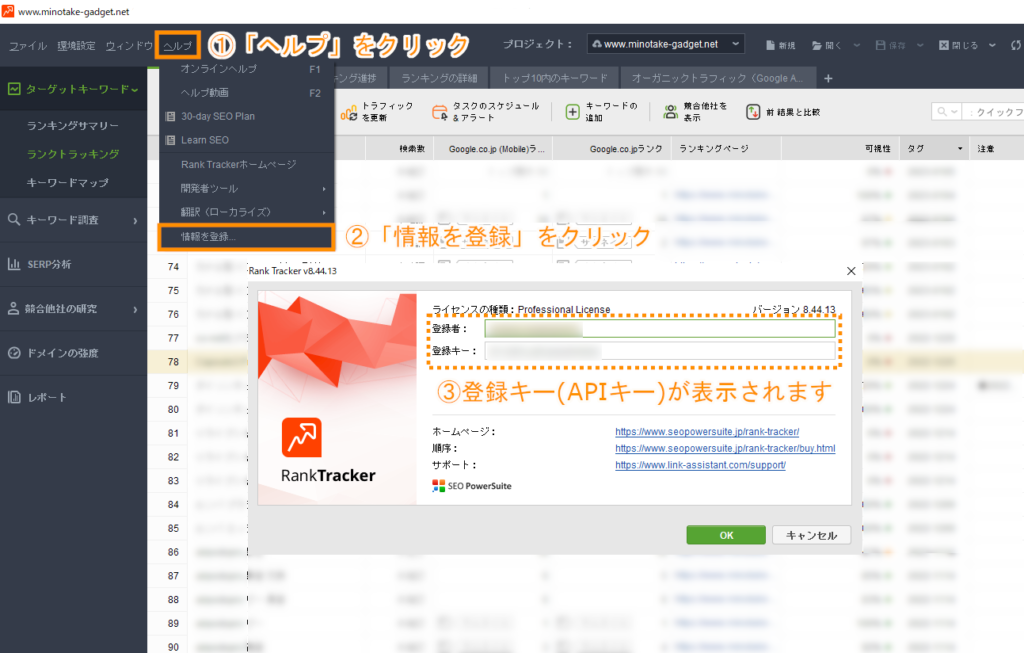Open タグ column dropdown arrow
Image resolution: width=1024 pixels, height=653 pixels.
click(x=959, y=149)
